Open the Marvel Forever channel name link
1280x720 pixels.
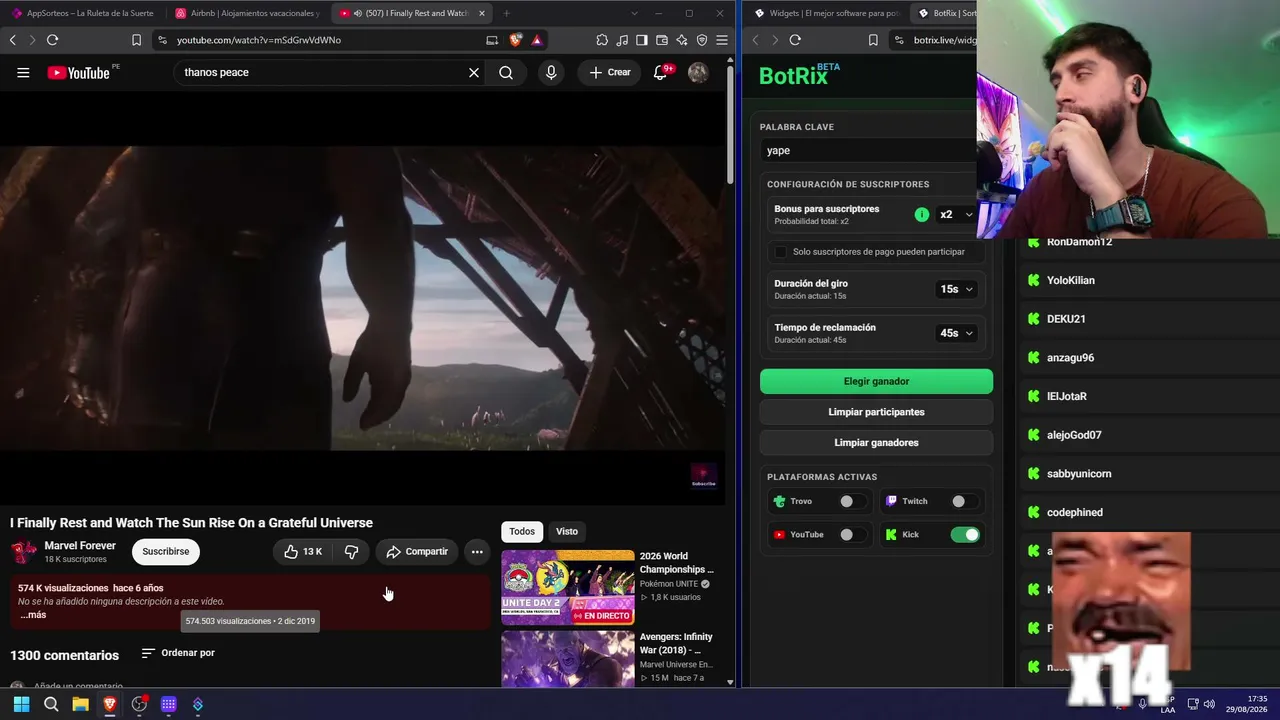pyautogui.click(x=80, y=546)
